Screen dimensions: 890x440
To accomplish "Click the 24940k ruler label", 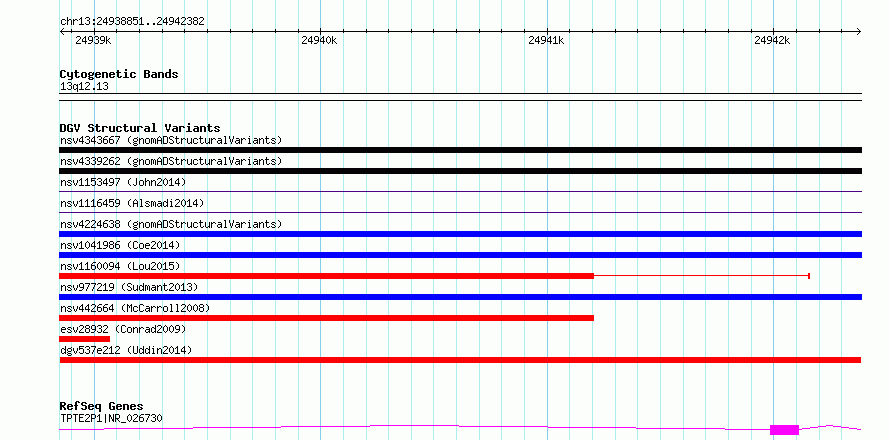I will click(x=319, y=40).
